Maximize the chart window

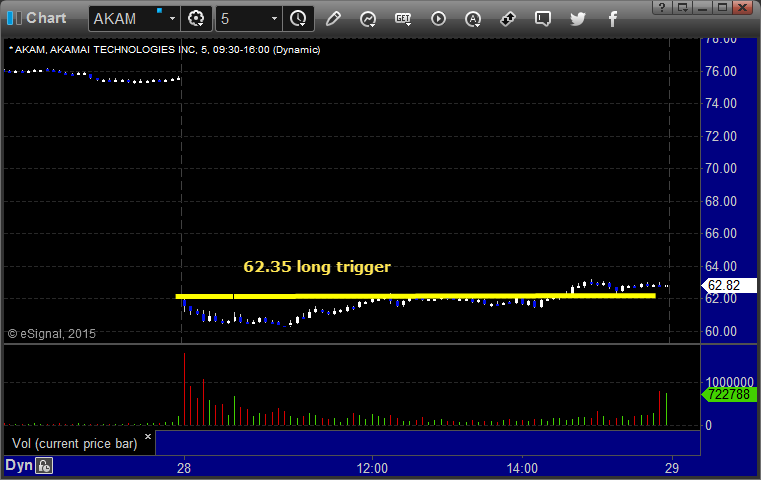[723, 7]
